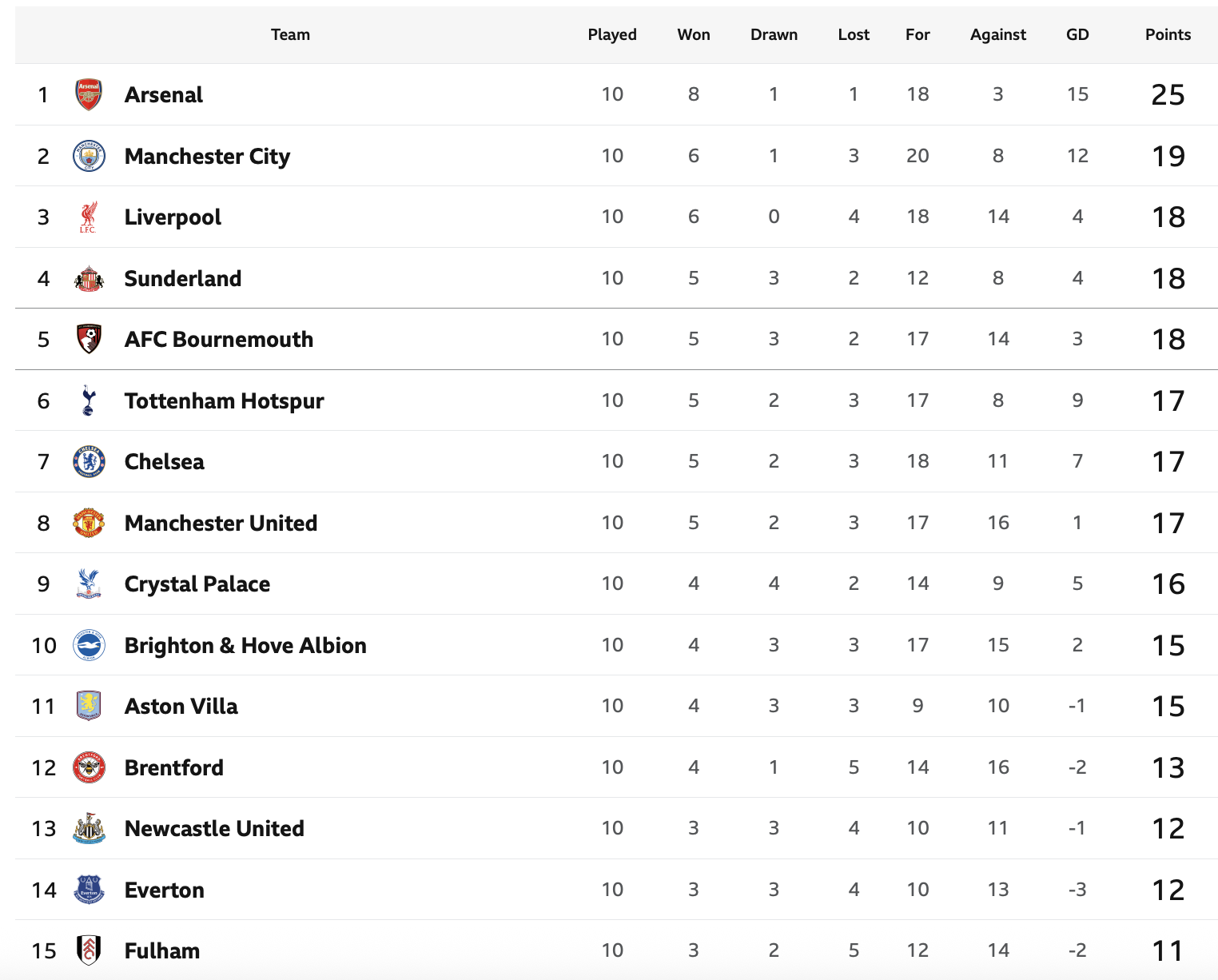
Task: Select the Brentford team name
Action: click(x=173, y=768)
